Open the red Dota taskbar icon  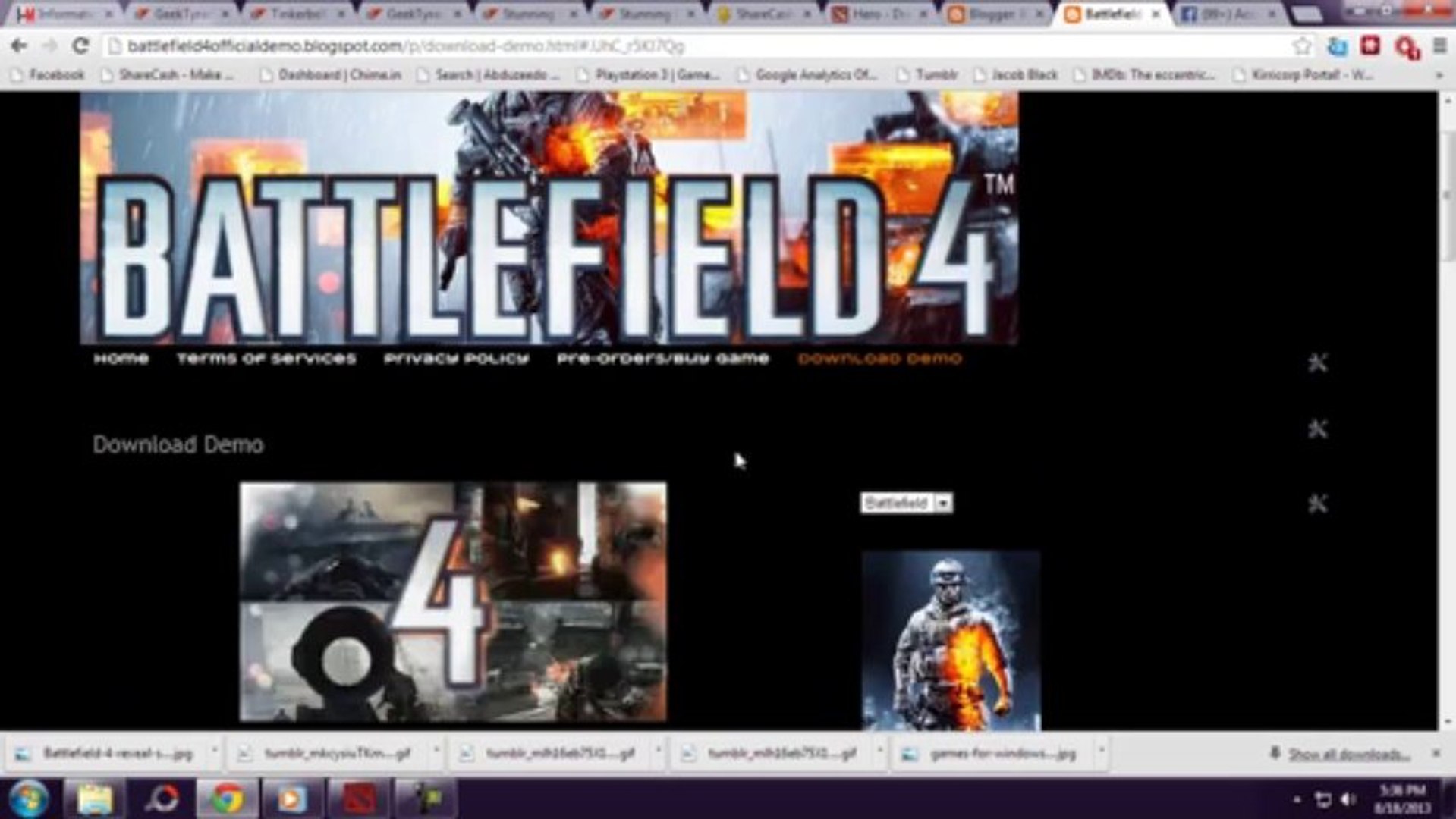(x=359, y=799)
